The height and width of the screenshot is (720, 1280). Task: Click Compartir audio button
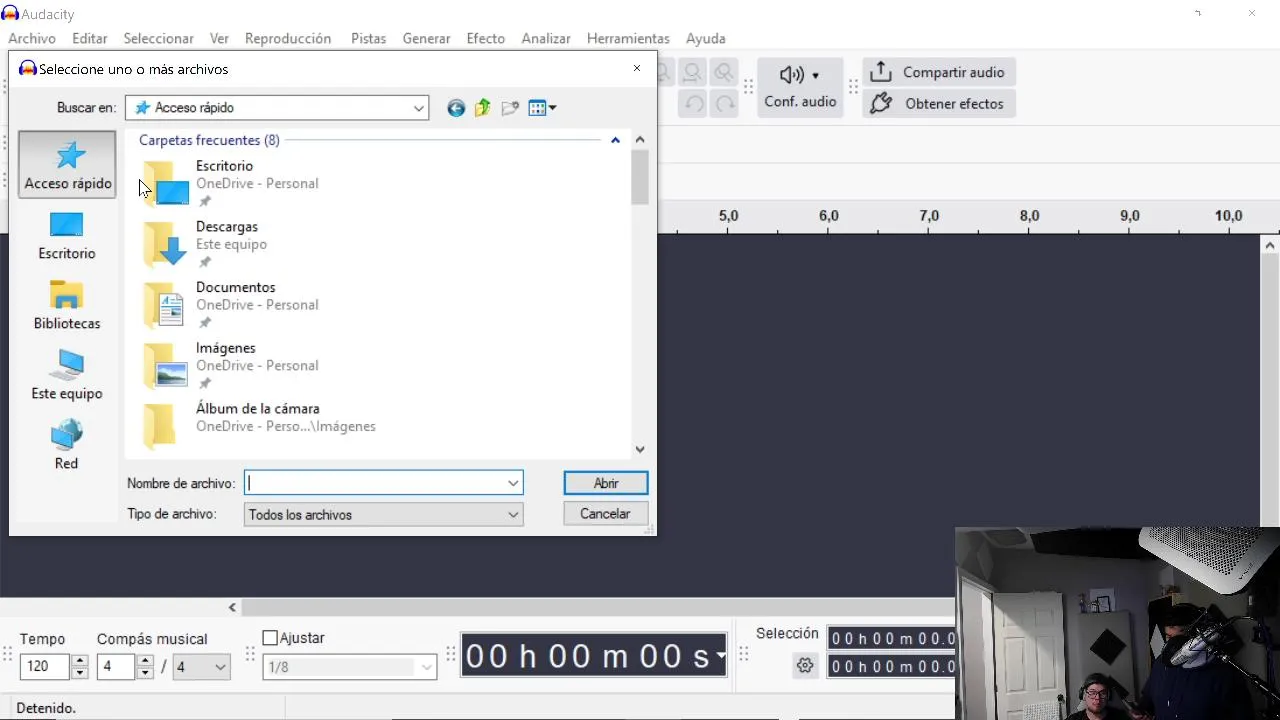click(x=939, y=72)
